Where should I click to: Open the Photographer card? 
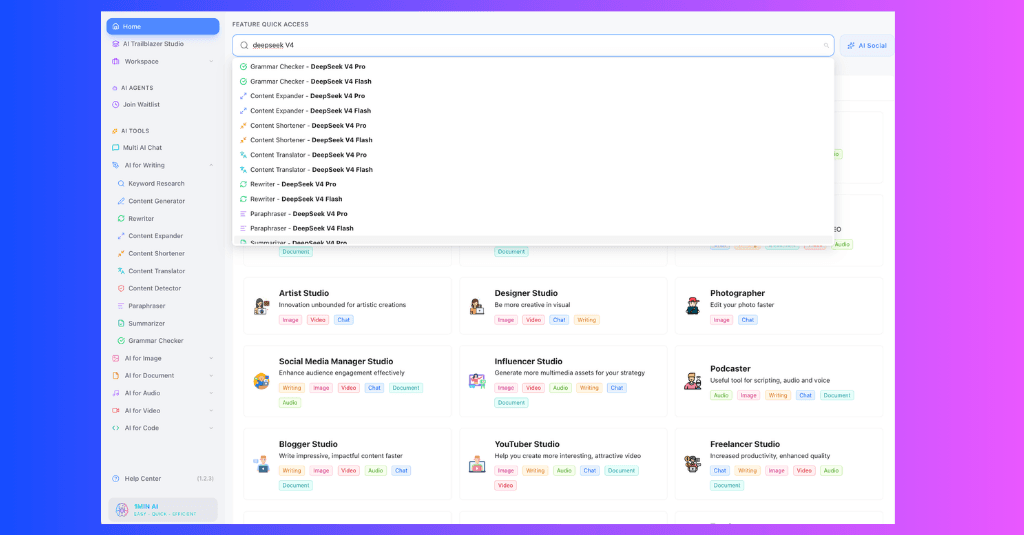pos(778,306)
